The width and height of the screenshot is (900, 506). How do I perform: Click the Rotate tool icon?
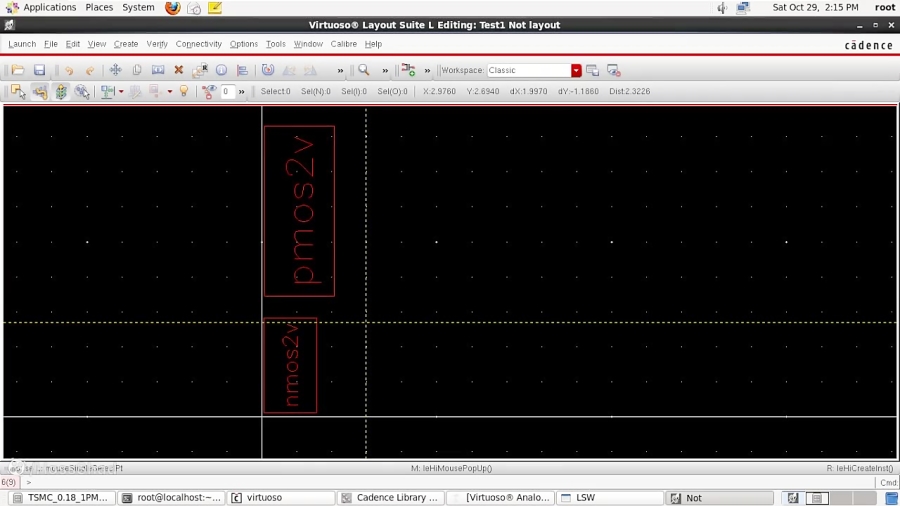[267, 70]
